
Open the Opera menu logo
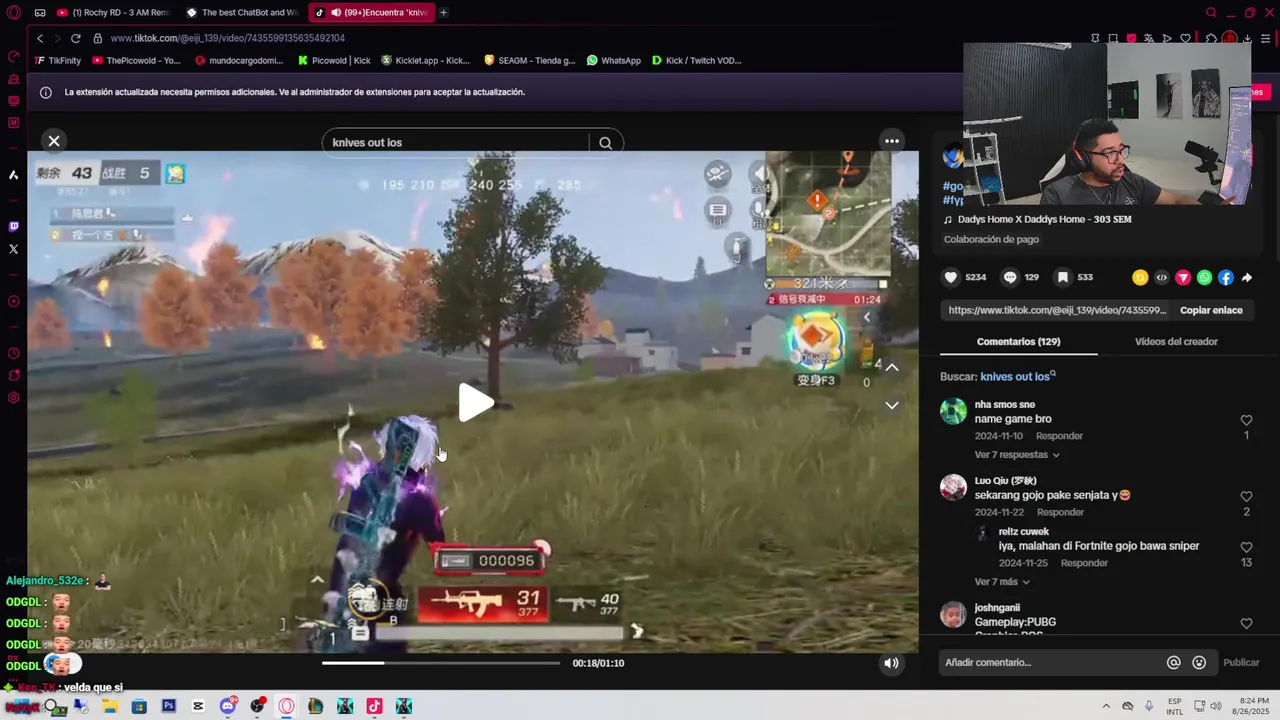pos(13,13)
